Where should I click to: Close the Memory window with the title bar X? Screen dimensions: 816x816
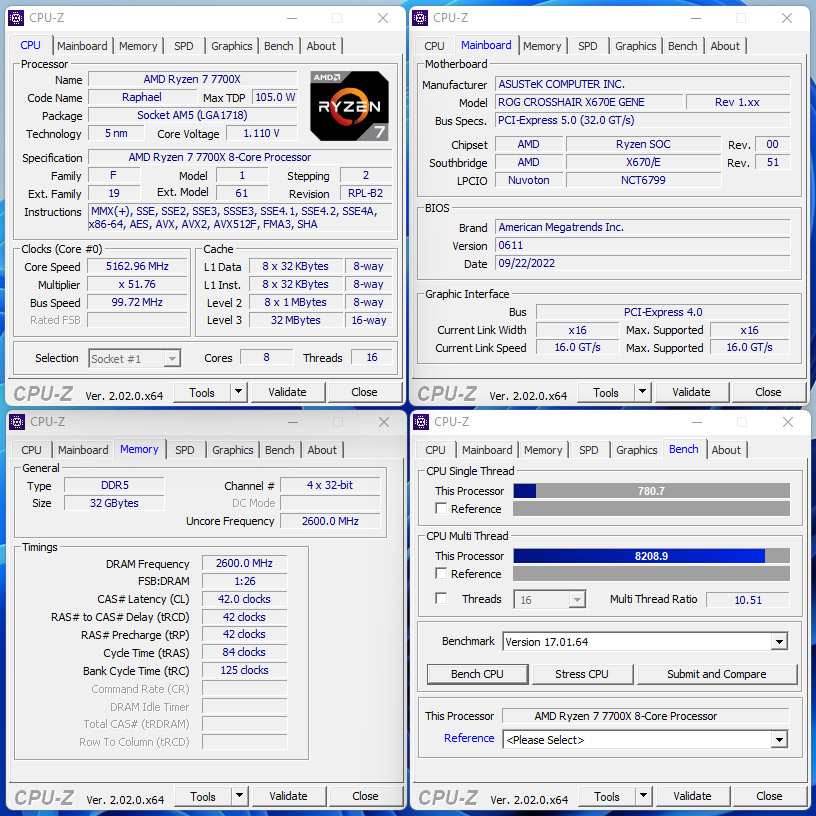pyautogui.click(x=384, y=422)
